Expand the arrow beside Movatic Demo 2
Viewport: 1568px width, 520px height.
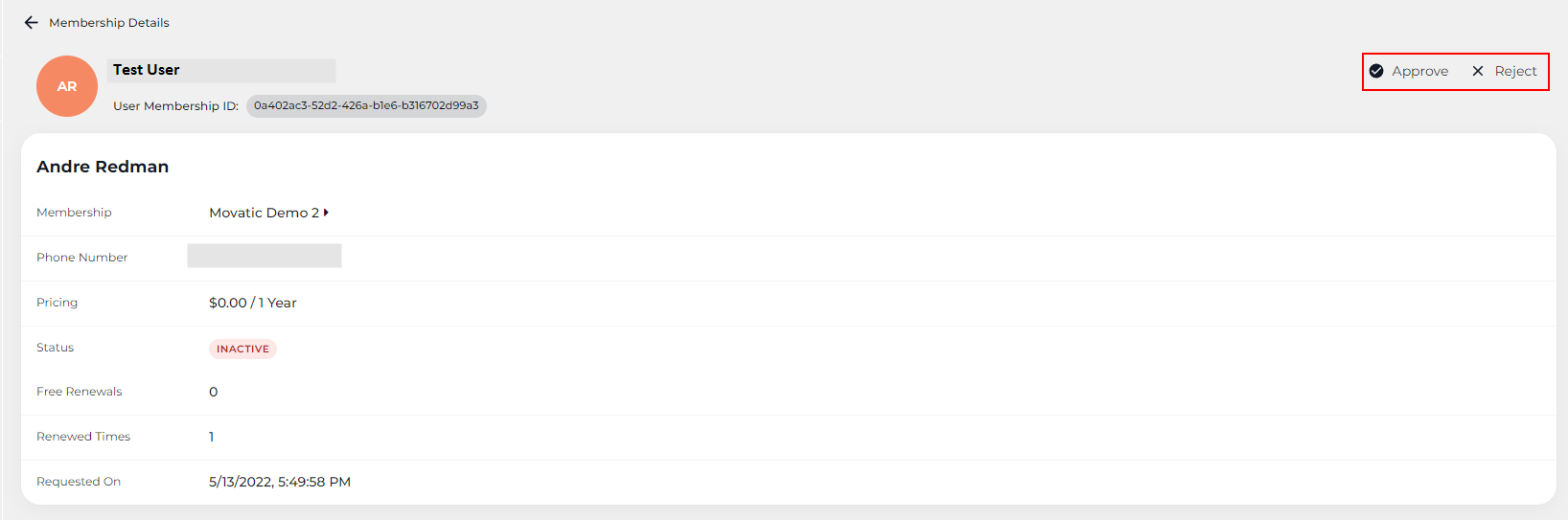click(326, 213)
